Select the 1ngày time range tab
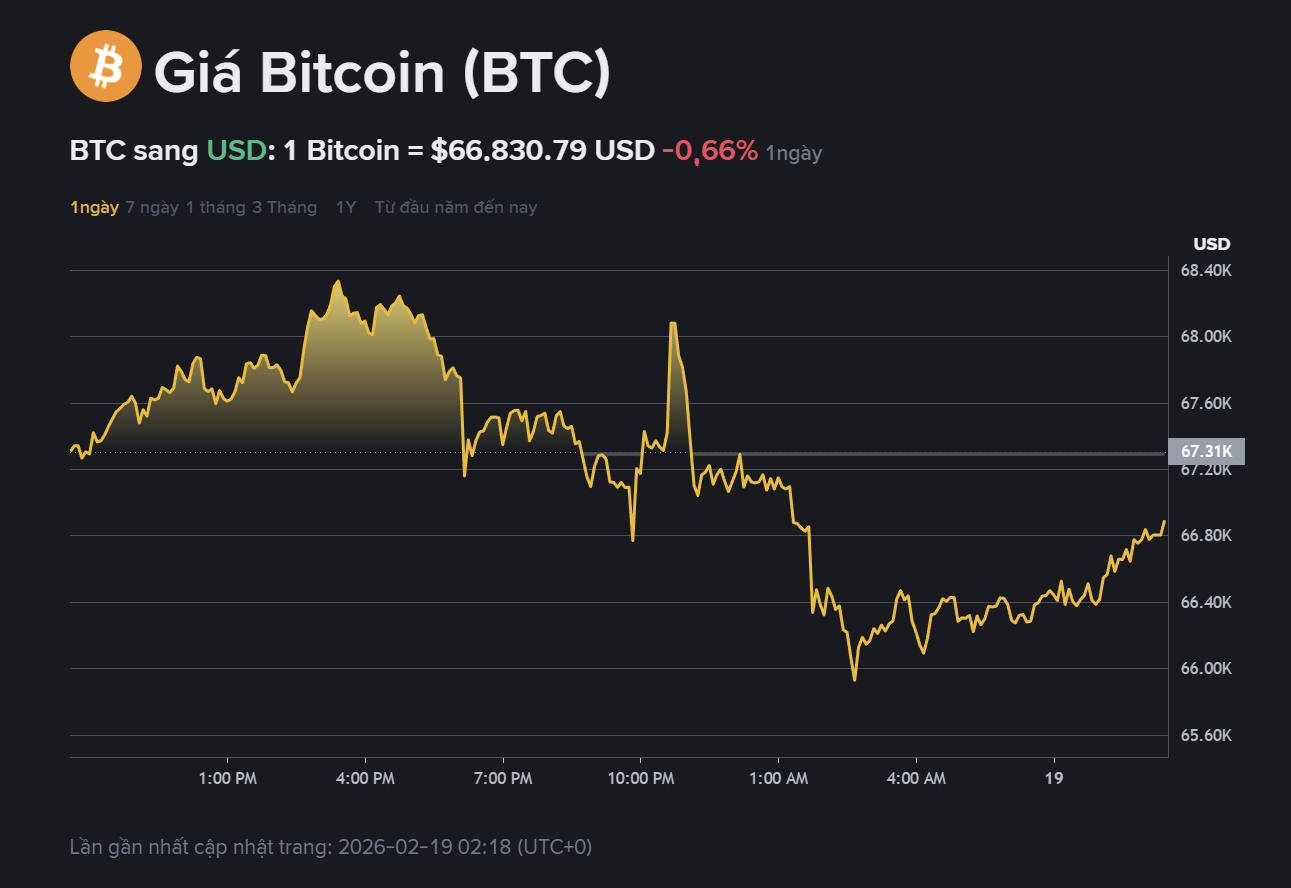Screen dimensions: 1291x888 point(94,208)
